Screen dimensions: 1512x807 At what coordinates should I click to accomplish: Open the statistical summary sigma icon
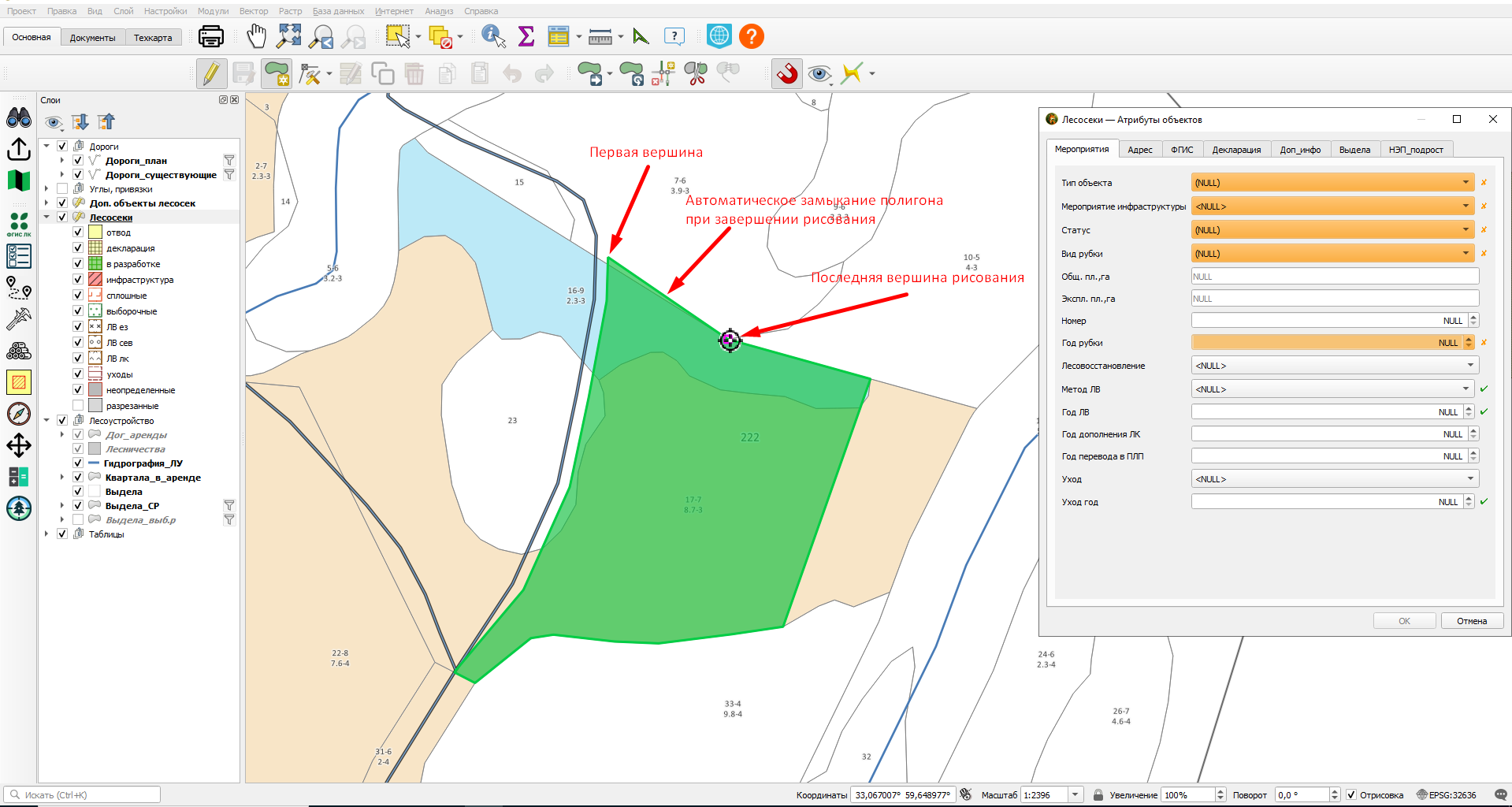(526, 36)
